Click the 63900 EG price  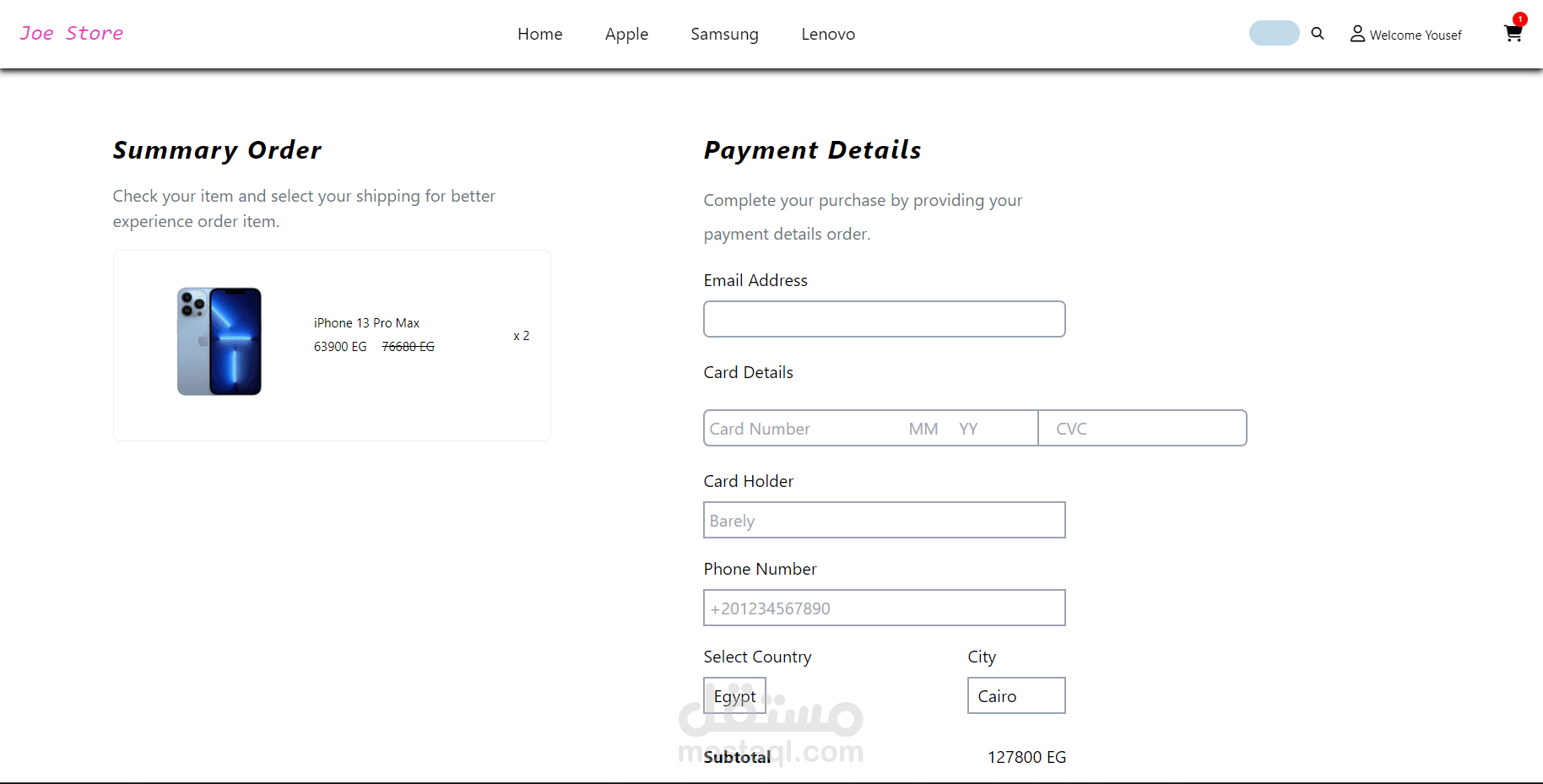tap(340, 347)
